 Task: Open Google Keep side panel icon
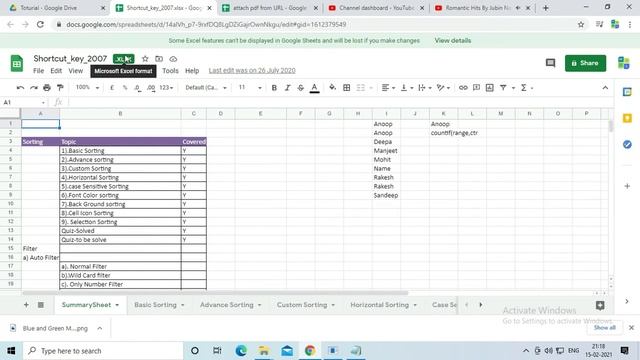point(627,118)
